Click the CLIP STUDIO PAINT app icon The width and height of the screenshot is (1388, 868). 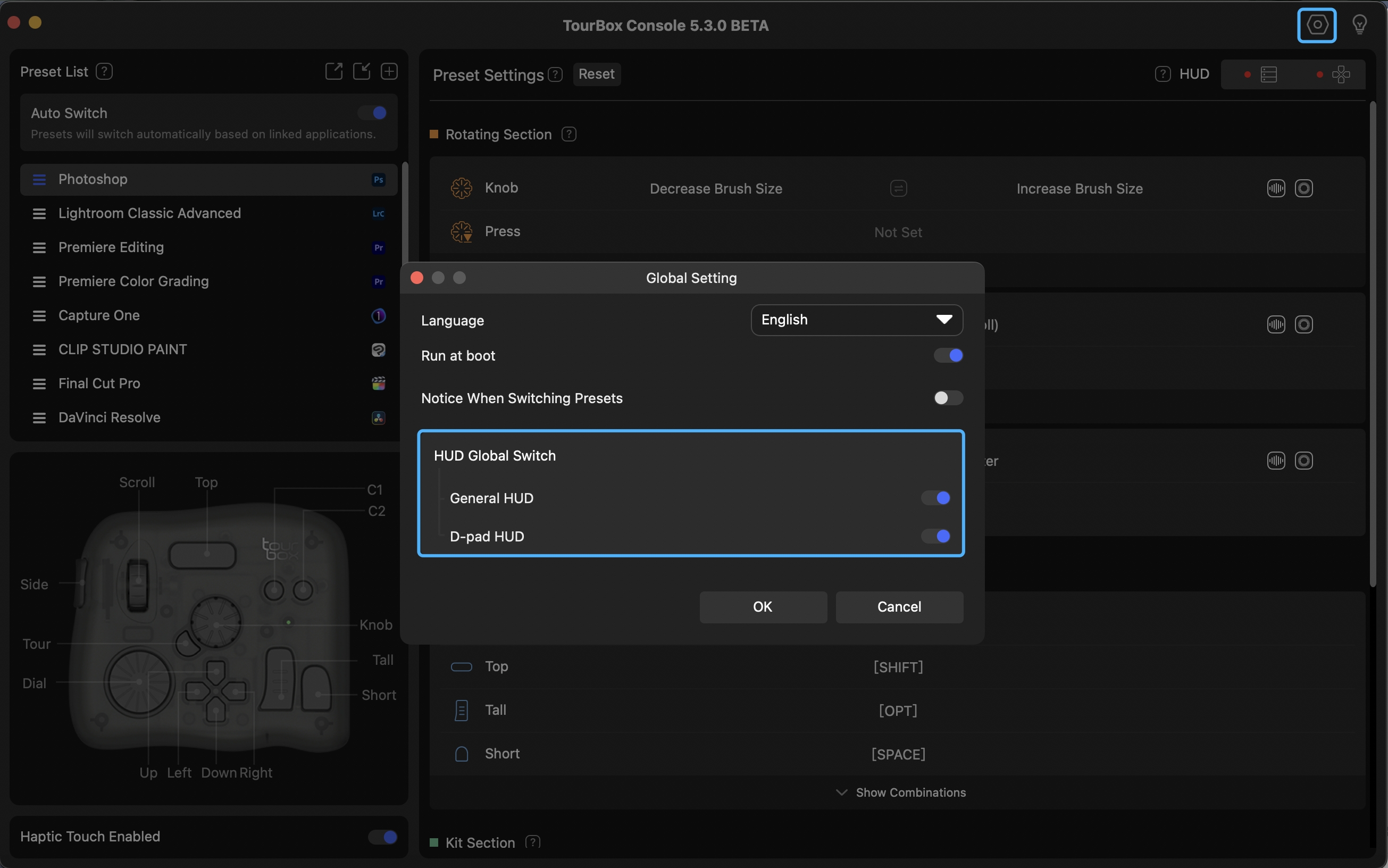pyautogui.click(x=378, y=349)
